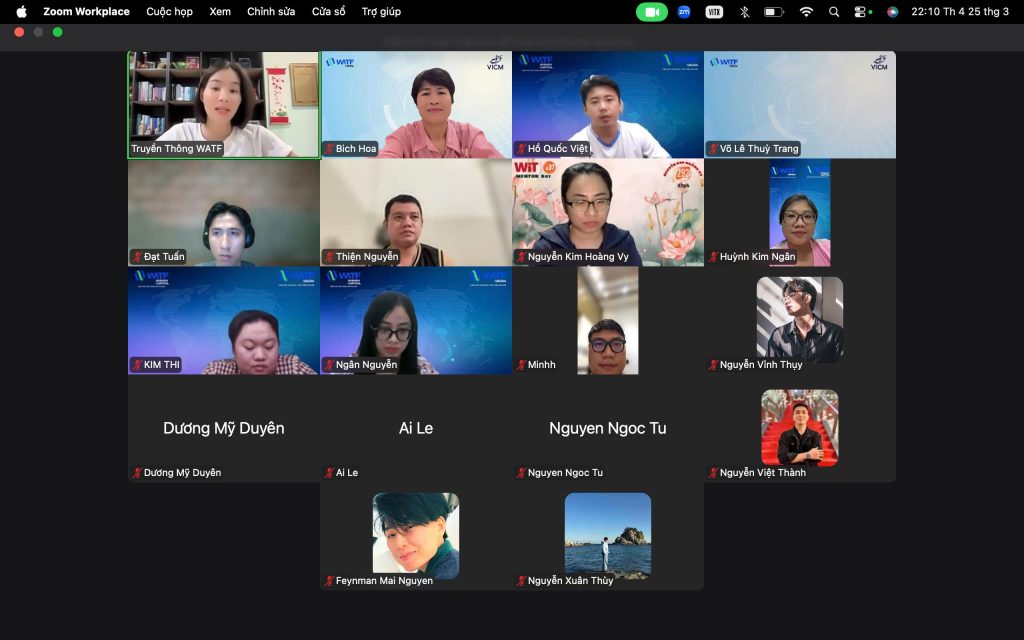This screenshot has height=640, width=1024.
Task: Open the Zoom Workplace menu
Action: pos(86,12)
